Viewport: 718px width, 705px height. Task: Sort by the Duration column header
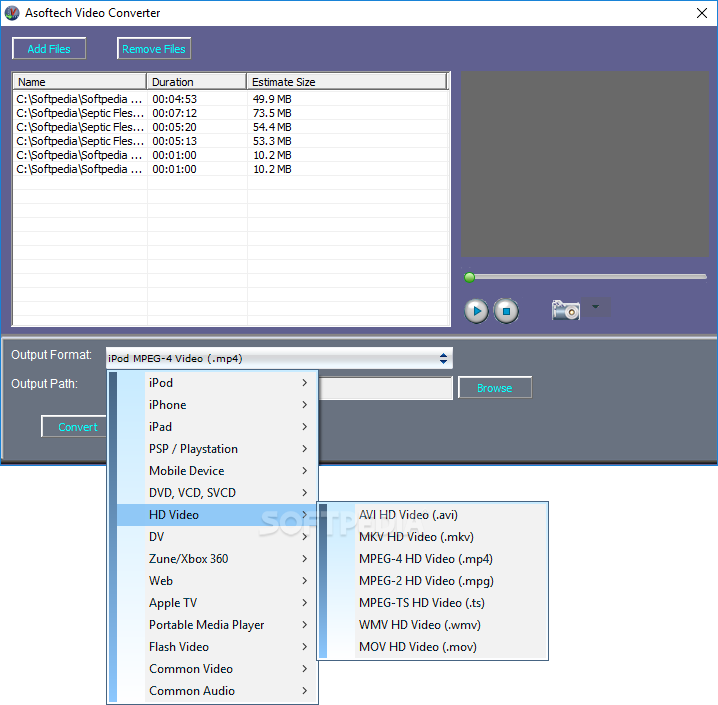point(196,82)
